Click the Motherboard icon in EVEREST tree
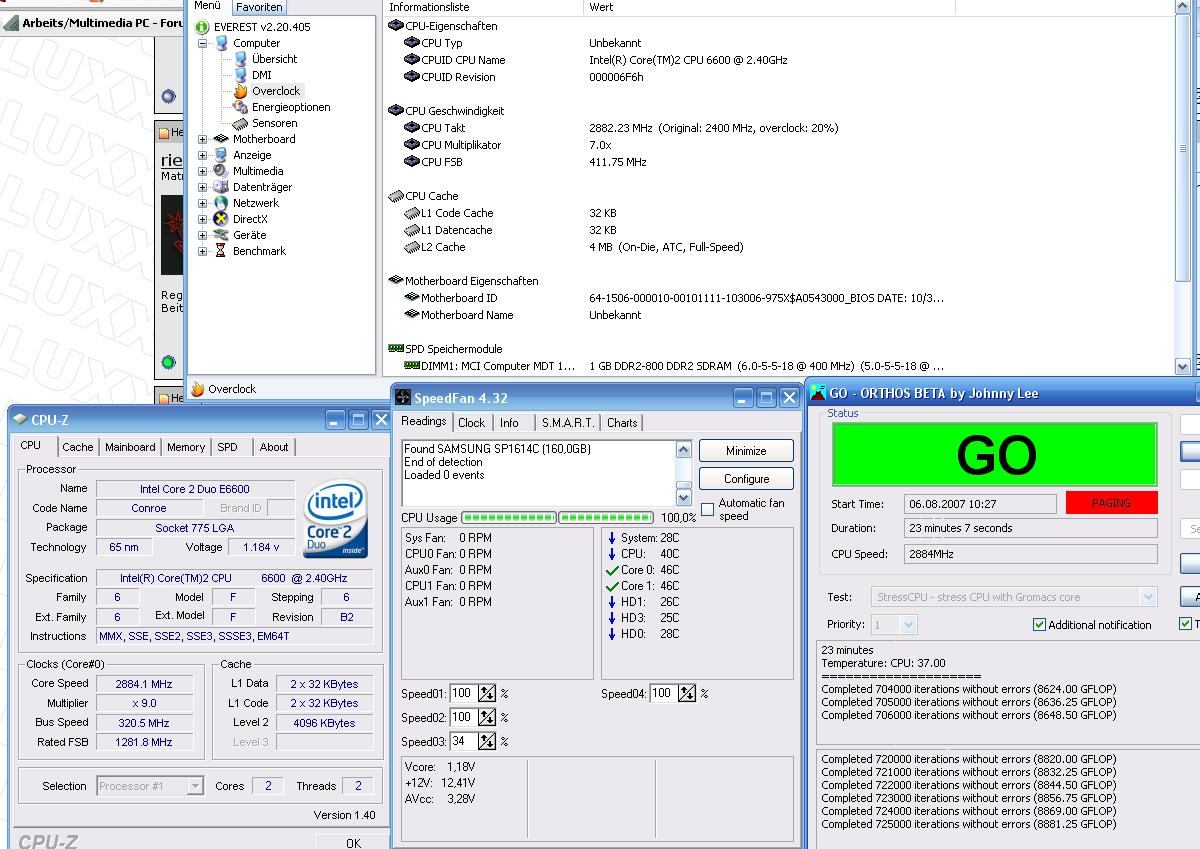Screen dimensions: 1200x849 tap(221, 139)
